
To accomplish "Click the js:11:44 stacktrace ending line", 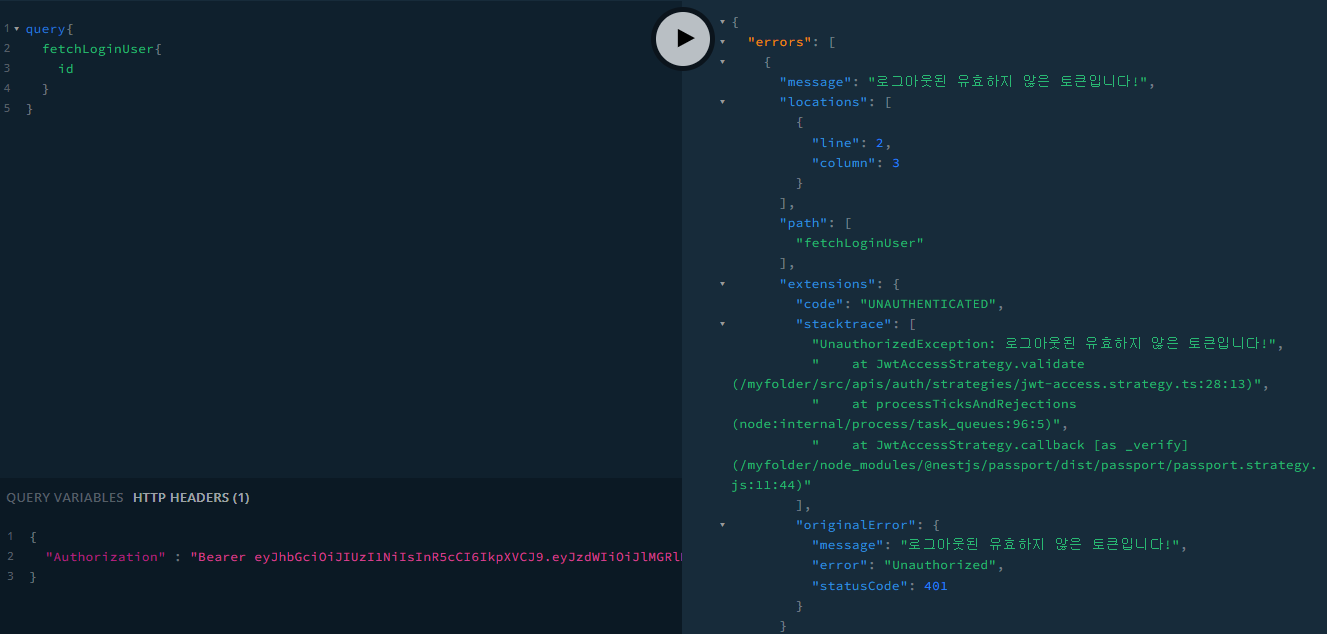I will coord(772,485).
